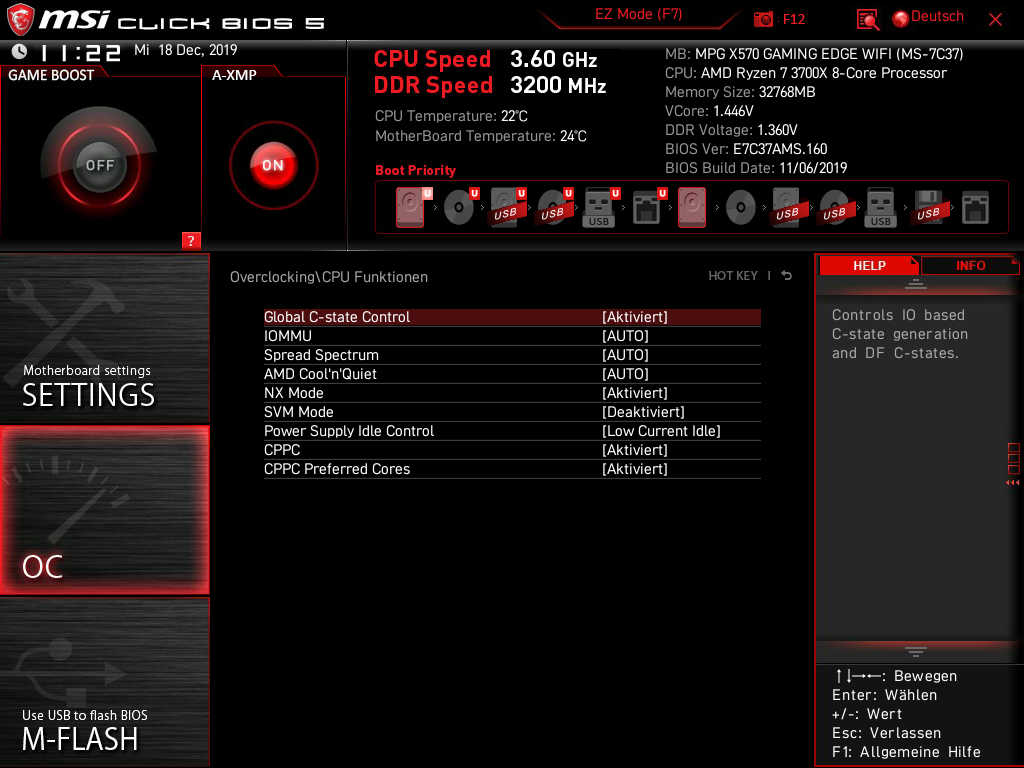Screen dimensions: 1024x768
Task: Click the red globe language icon
Action: (x=901, y=19)
